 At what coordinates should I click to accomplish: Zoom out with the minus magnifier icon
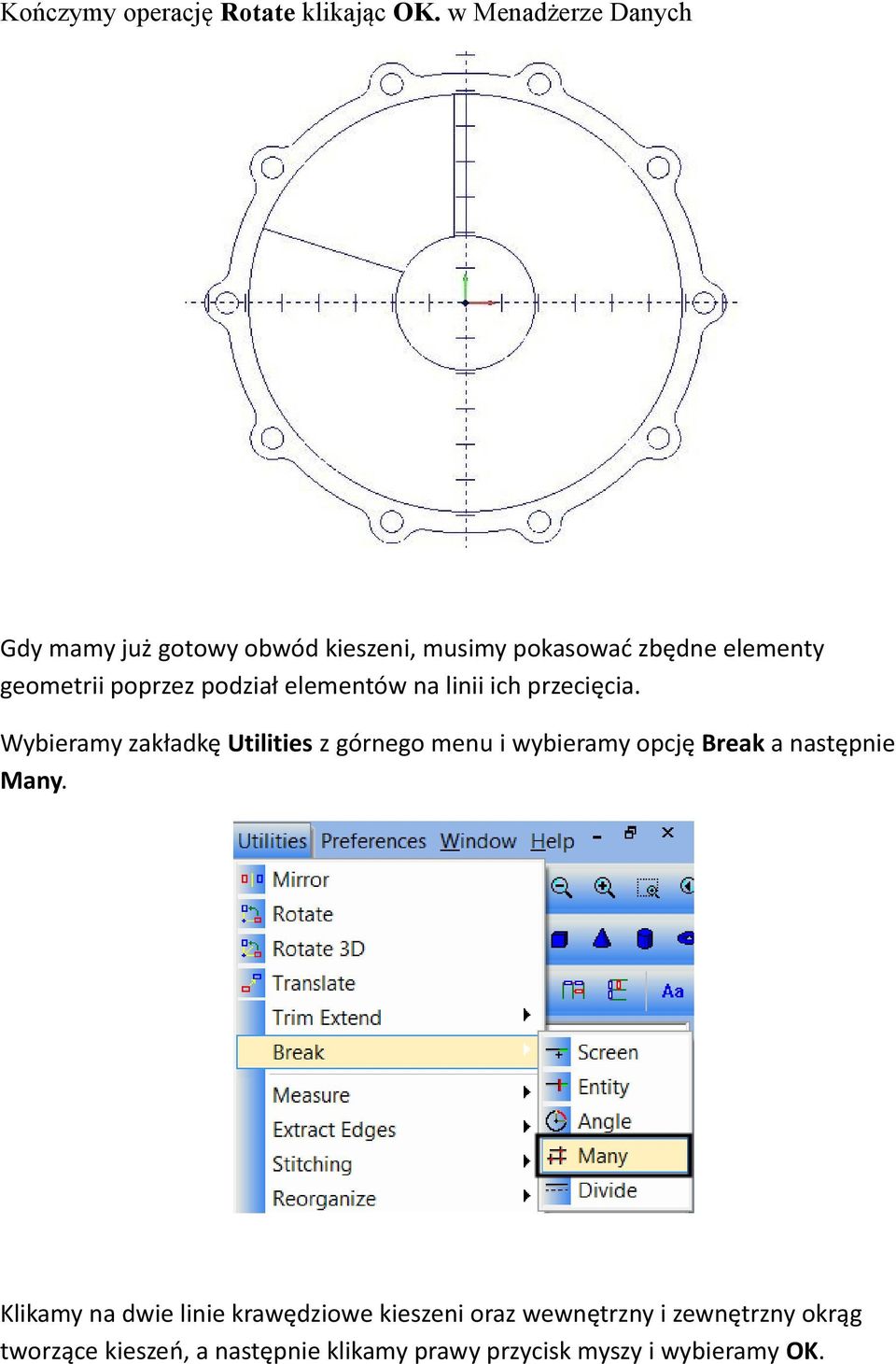point(561,887)
